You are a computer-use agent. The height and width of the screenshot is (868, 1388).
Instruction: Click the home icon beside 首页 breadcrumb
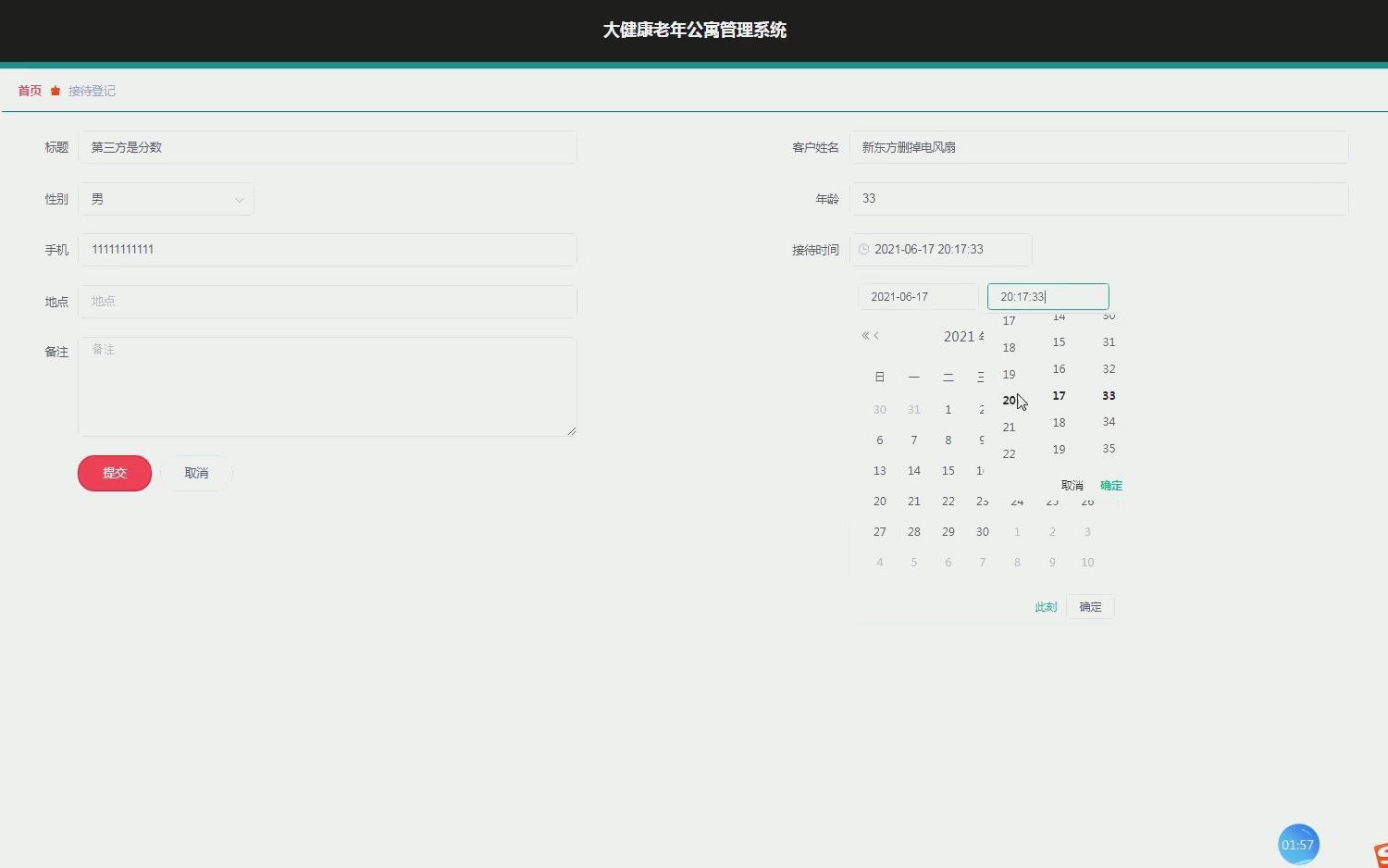point(56,91)
